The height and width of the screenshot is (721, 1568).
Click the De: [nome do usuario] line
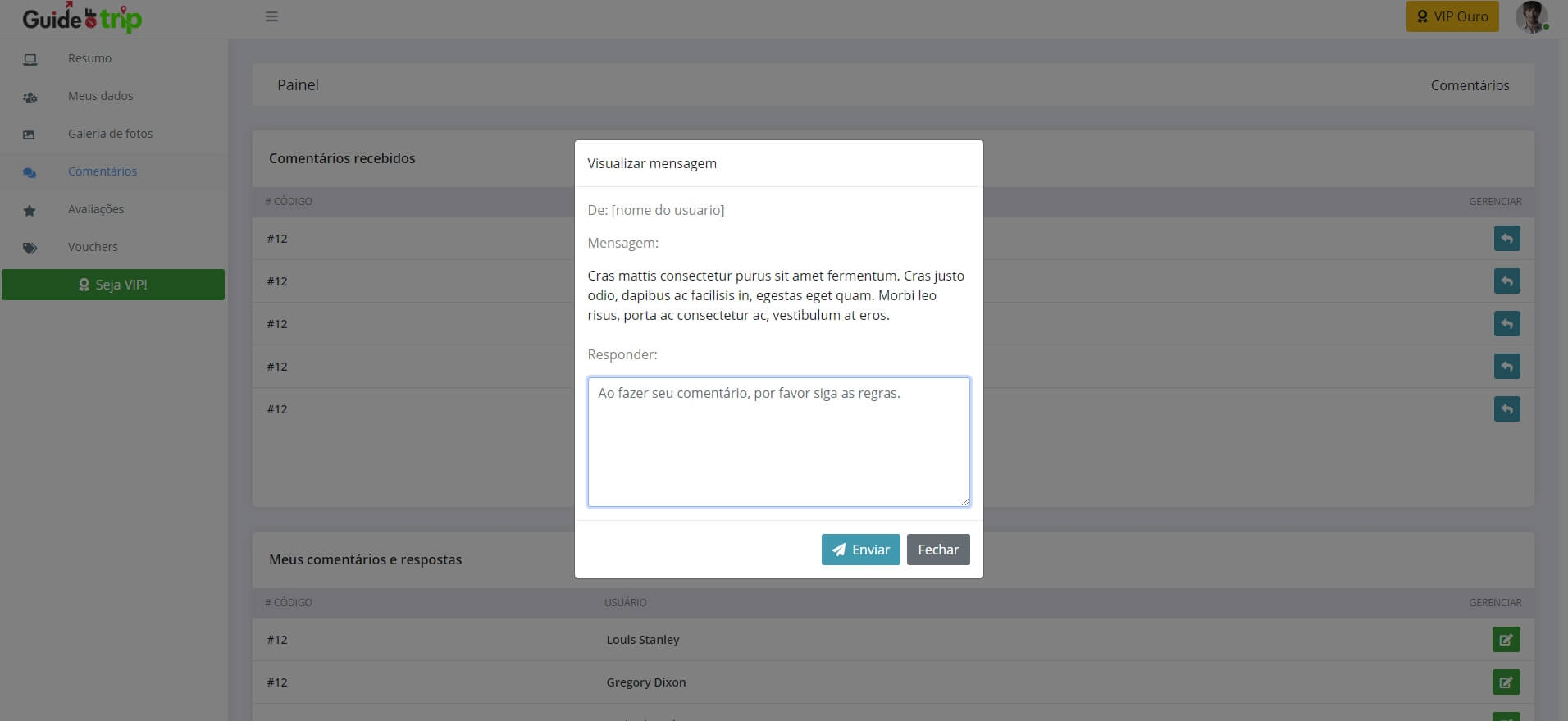coord(656,210)
